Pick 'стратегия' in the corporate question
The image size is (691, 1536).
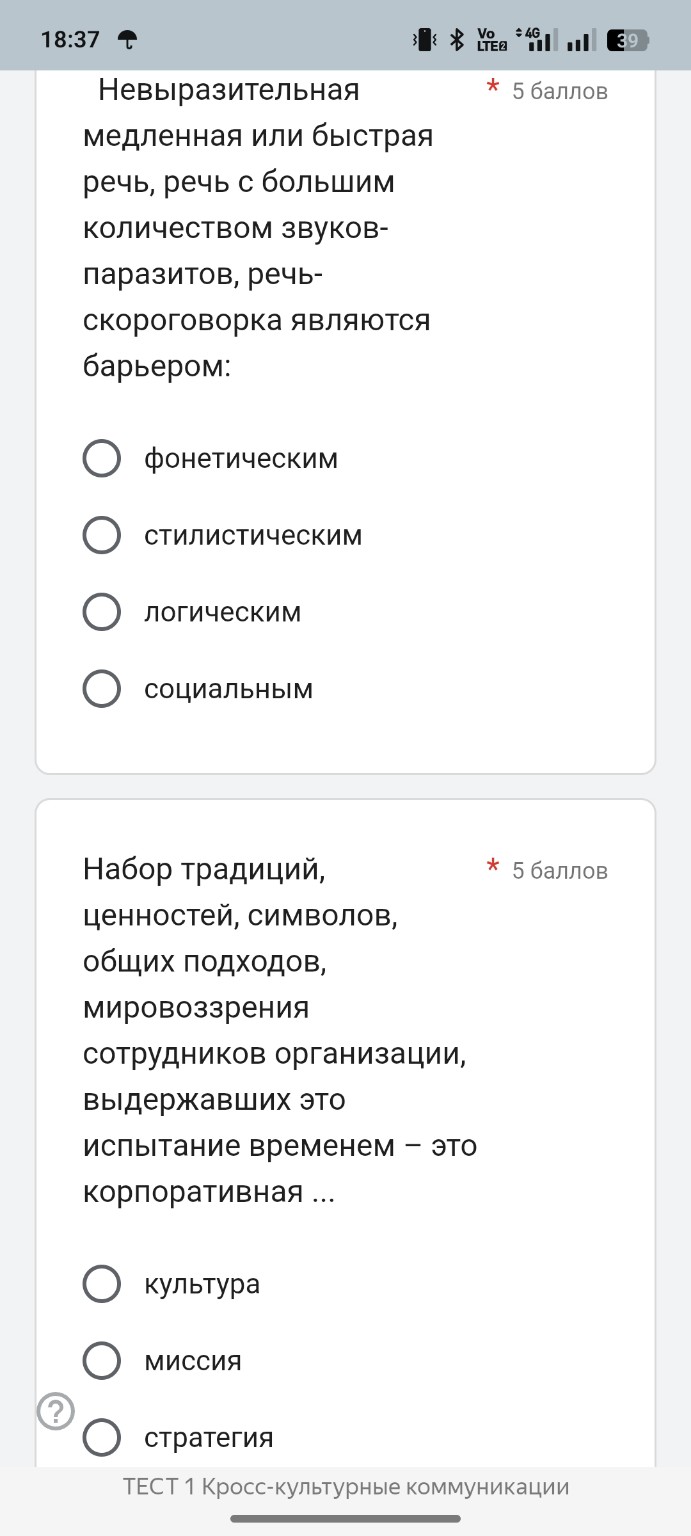(x=101, y=1437)
